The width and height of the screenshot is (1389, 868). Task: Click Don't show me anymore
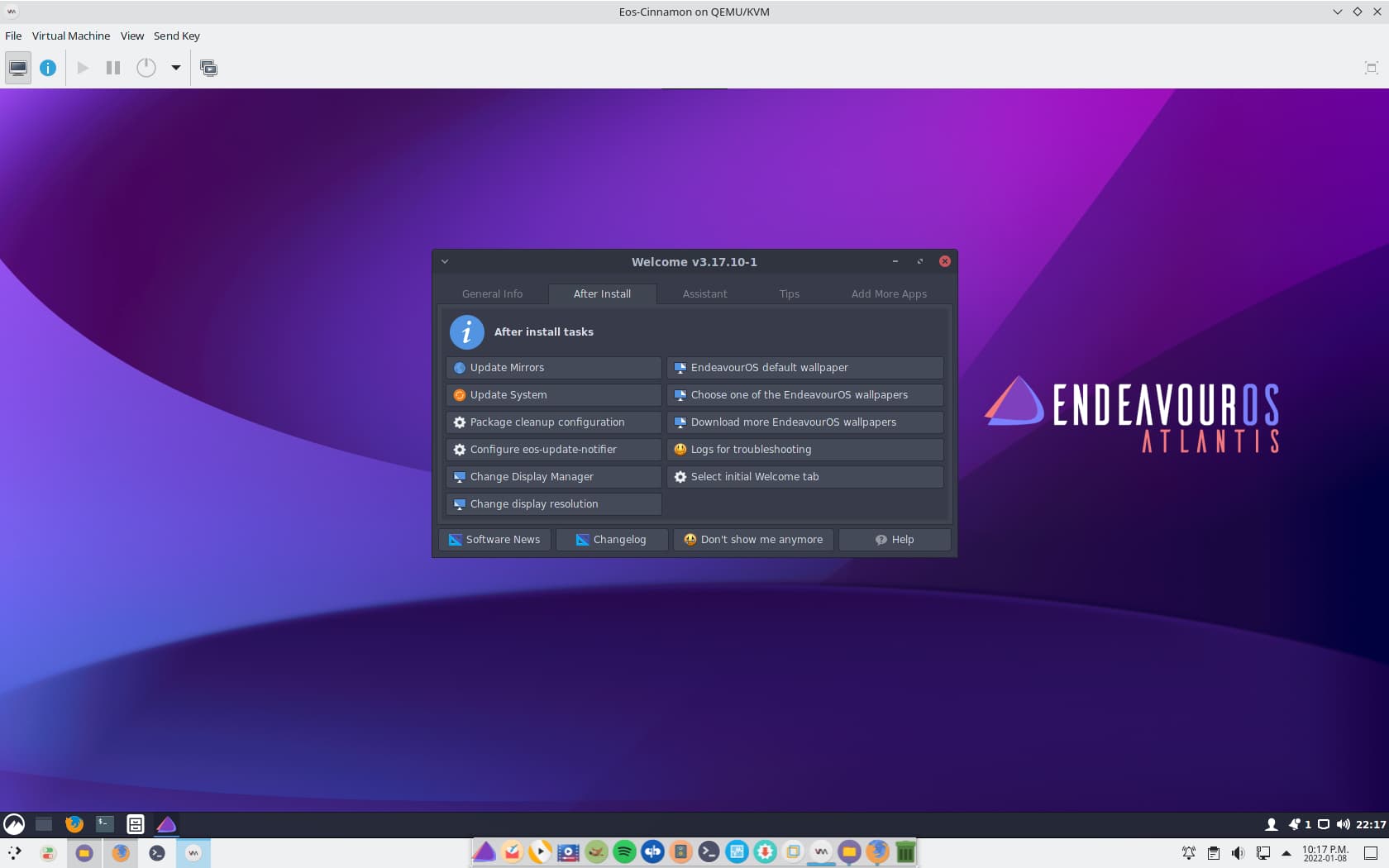click(x=753, y=540)
